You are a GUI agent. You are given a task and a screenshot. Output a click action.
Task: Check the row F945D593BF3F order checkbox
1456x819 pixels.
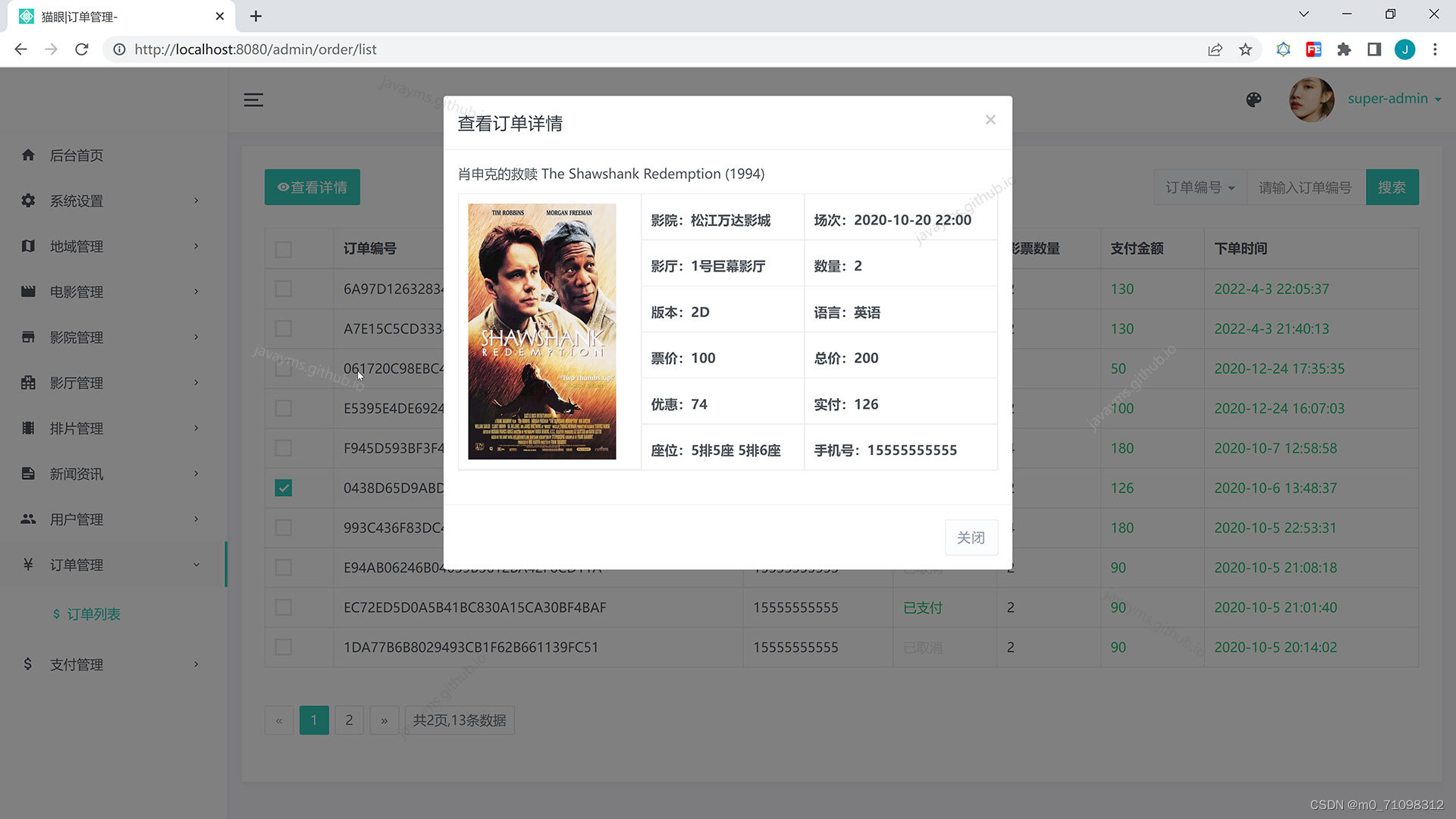(284, 448)
